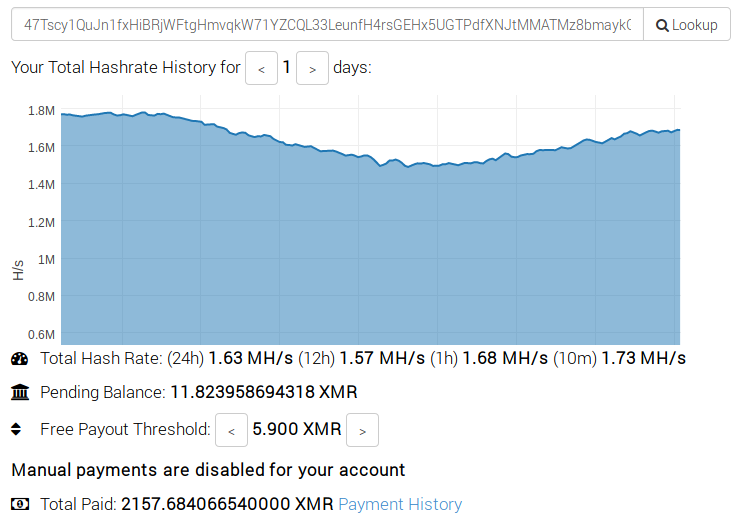
Task: Click the days count number 1
Action: (x=287, y=68)
